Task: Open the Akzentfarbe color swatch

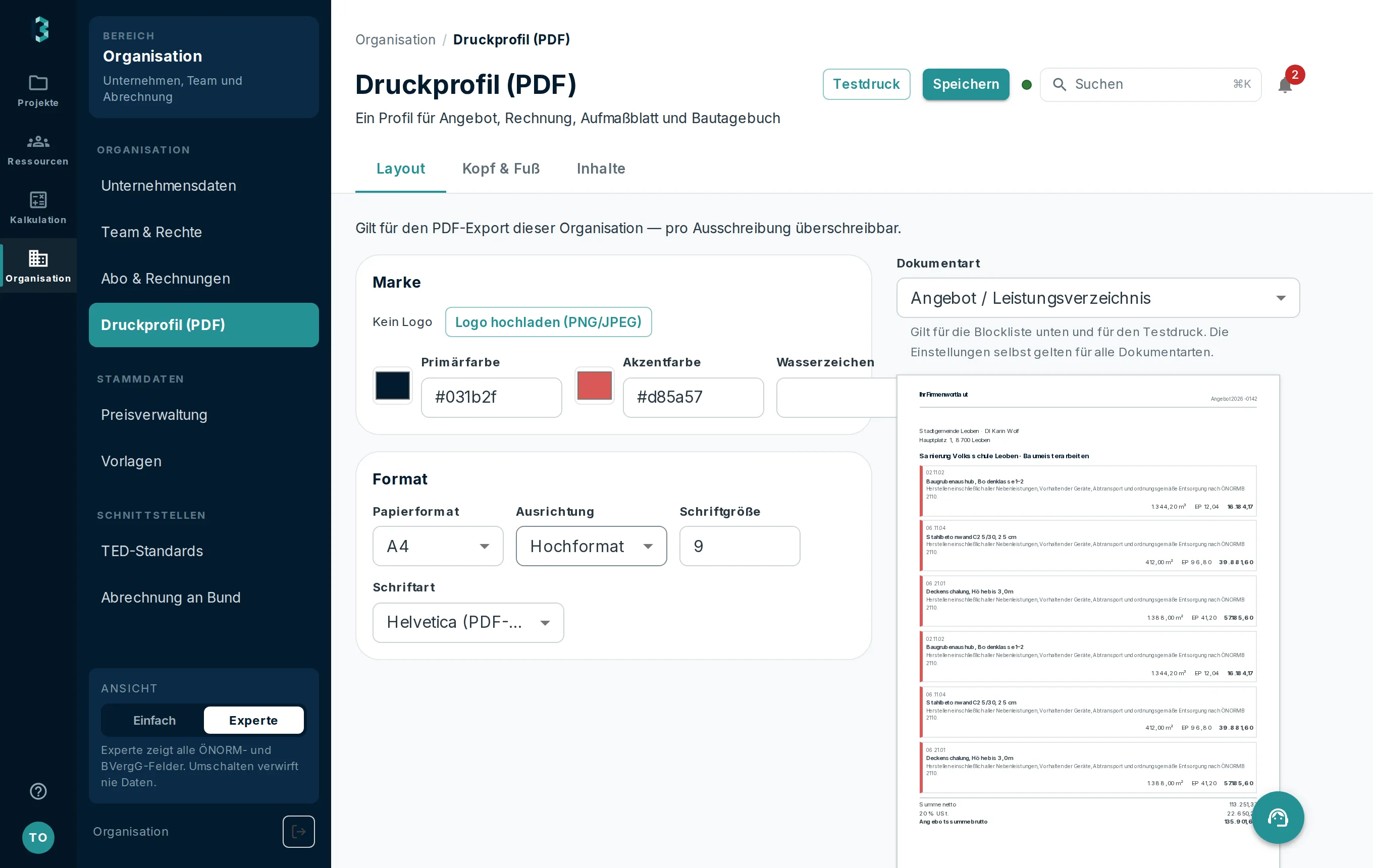Action: [x=594, y=385]
